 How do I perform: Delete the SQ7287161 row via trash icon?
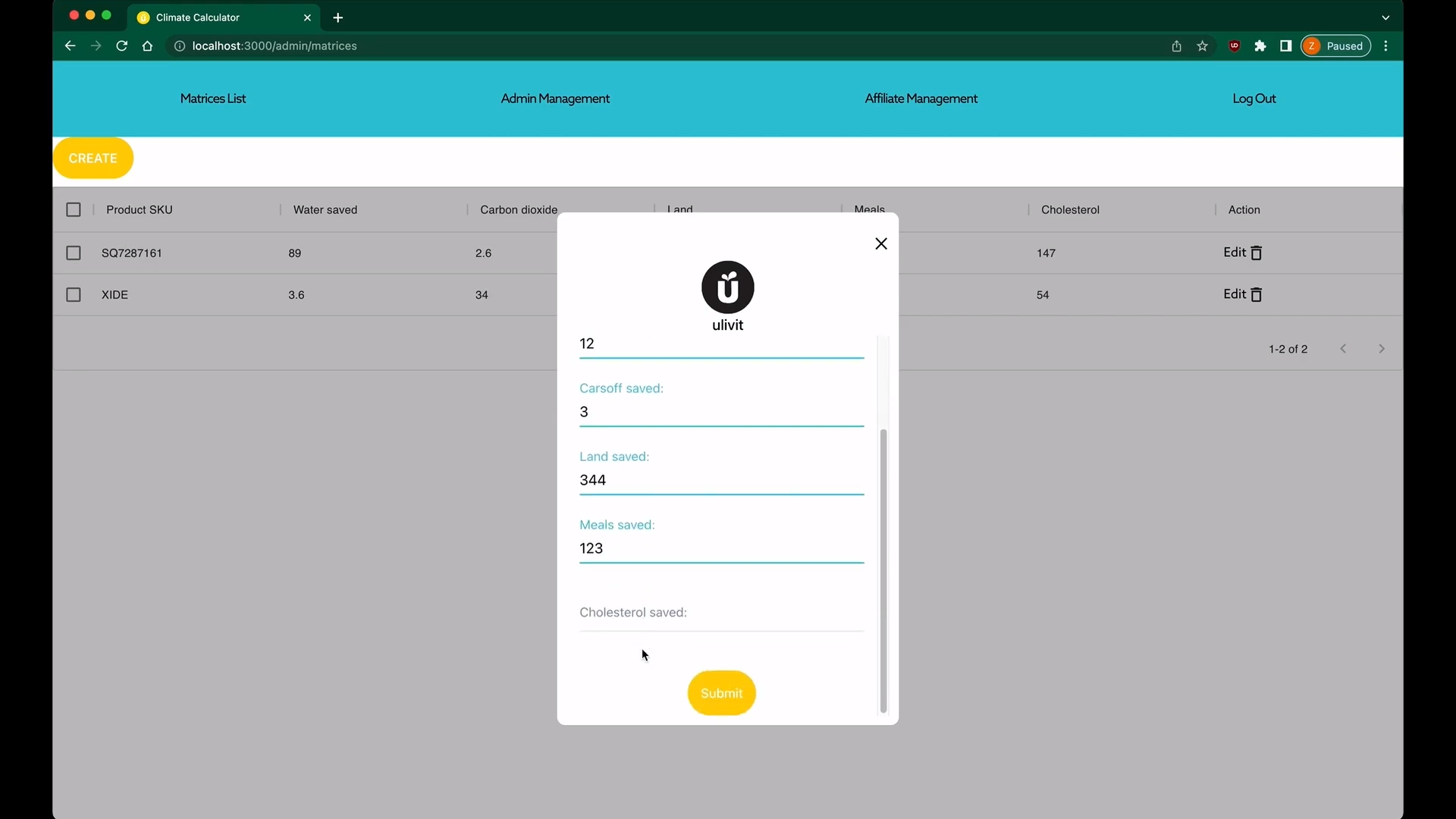point(1256,253)
